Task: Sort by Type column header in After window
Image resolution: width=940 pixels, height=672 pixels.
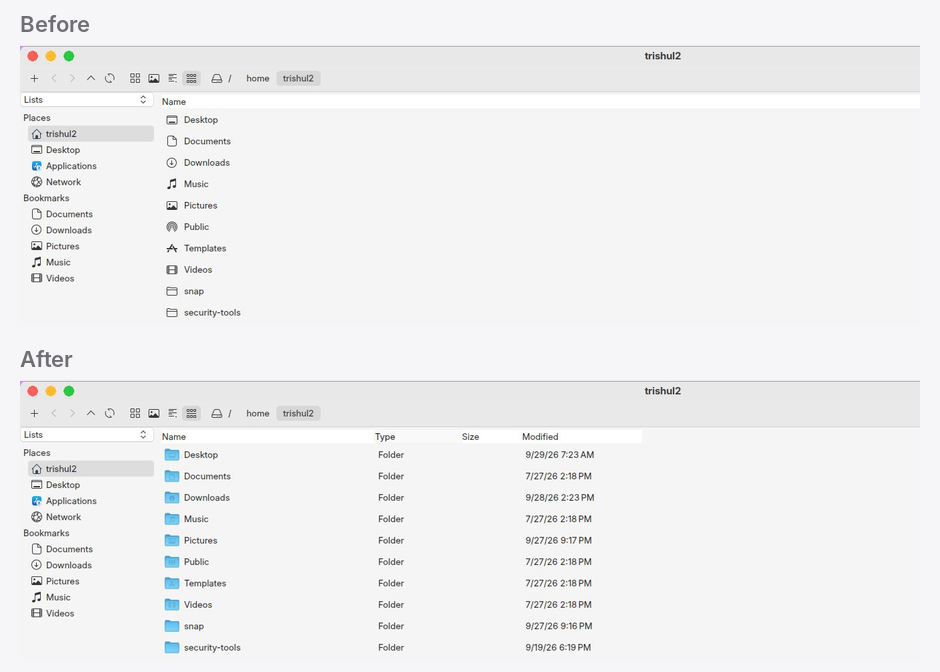Action: pos(385,437)
